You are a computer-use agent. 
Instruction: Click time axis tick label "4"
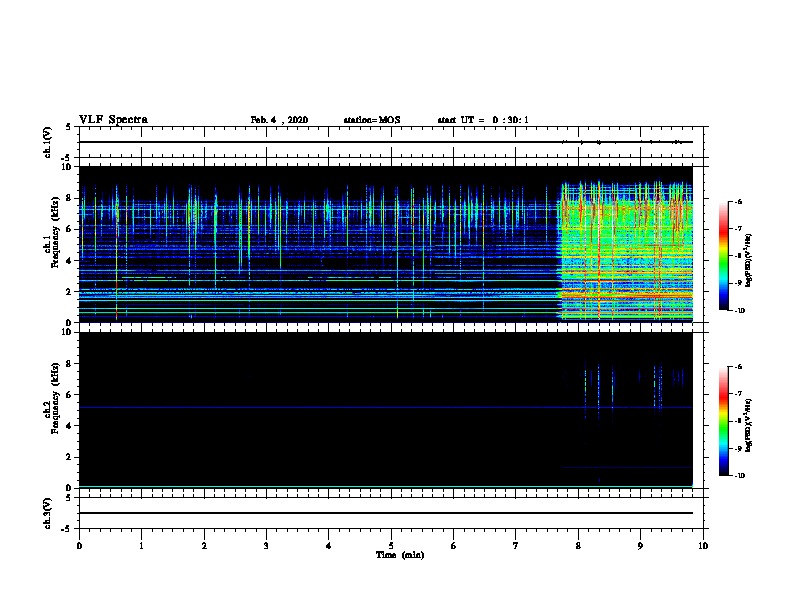pyautogui.click(x=329, y=545)
